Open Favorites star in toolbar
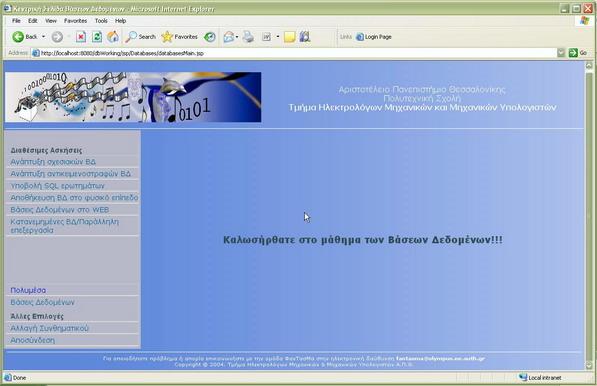The image size is (597, 386). 167,37
